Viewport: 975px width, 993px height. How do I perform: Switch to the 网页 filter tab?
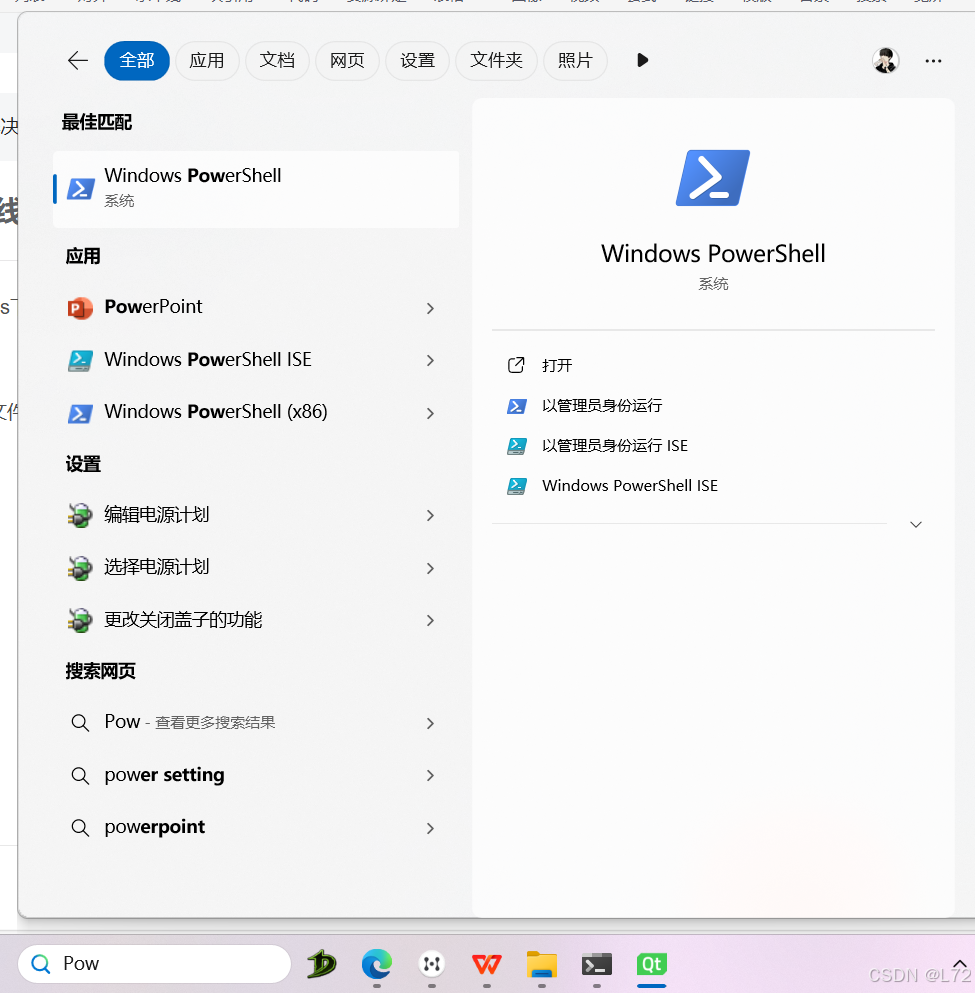tap(348, 61)
